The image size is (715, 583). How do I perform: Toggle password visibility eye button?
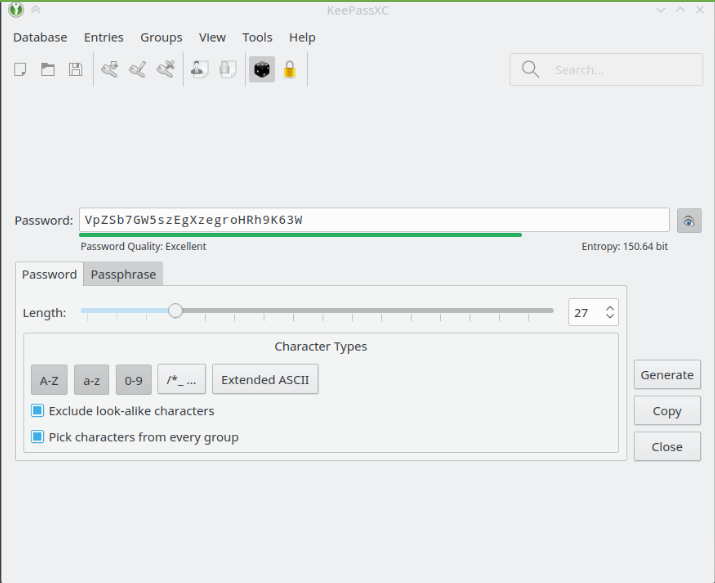coord(689,221)
